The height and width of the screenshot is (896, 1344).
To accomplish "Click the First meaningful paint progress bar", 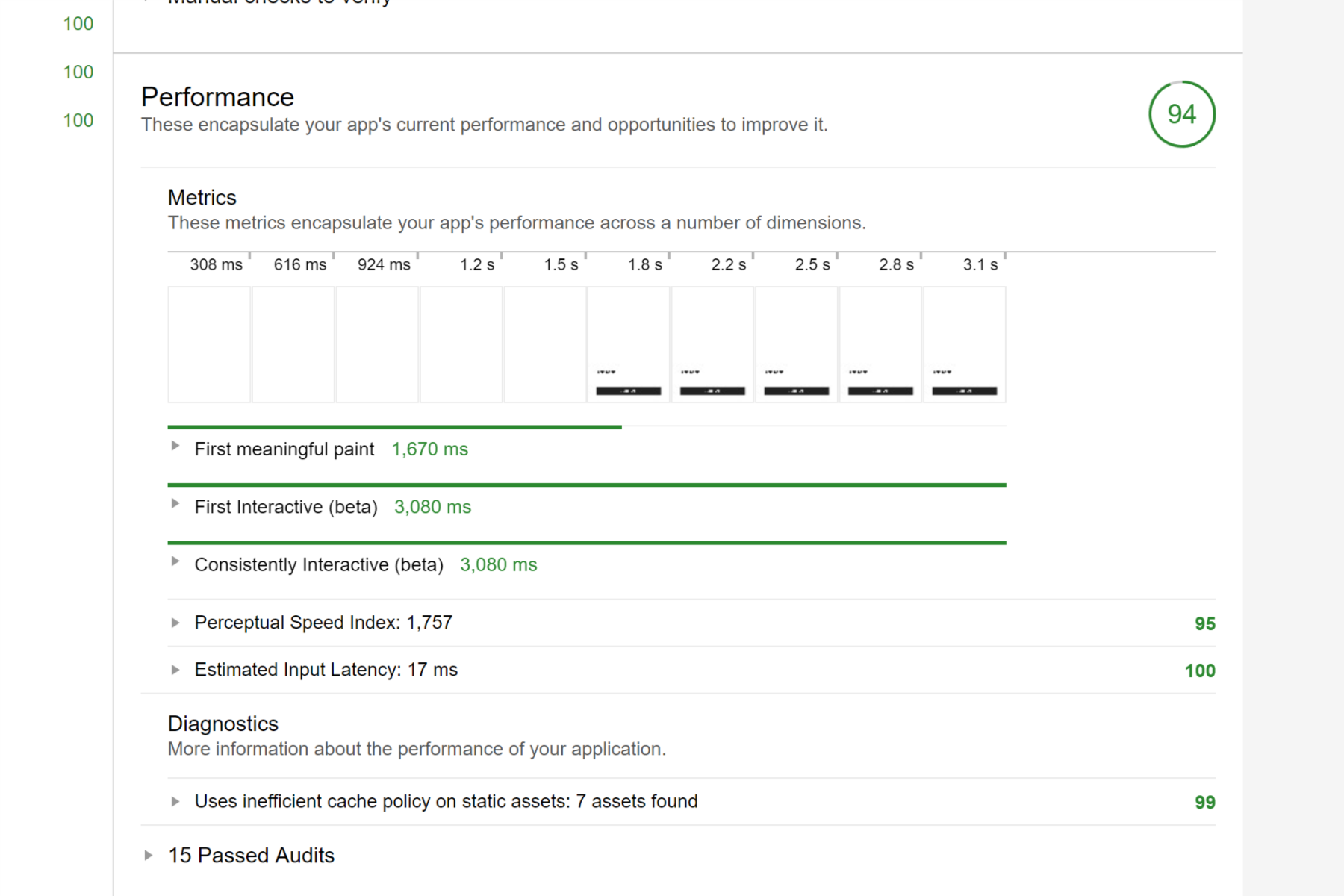I will [x=394, y=427].
